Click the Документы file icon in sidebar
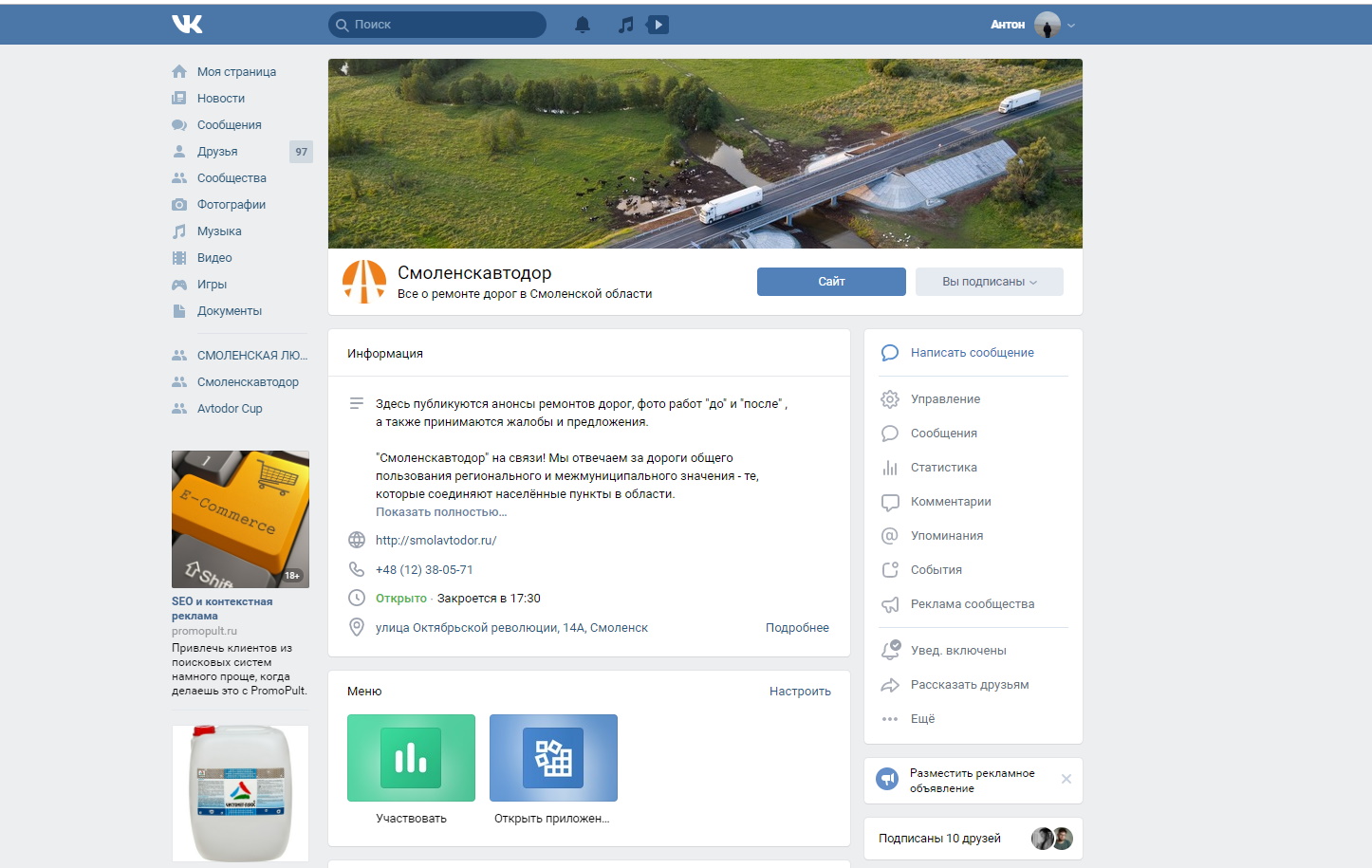Screen dimensions: 1372x868 [179, 311]
